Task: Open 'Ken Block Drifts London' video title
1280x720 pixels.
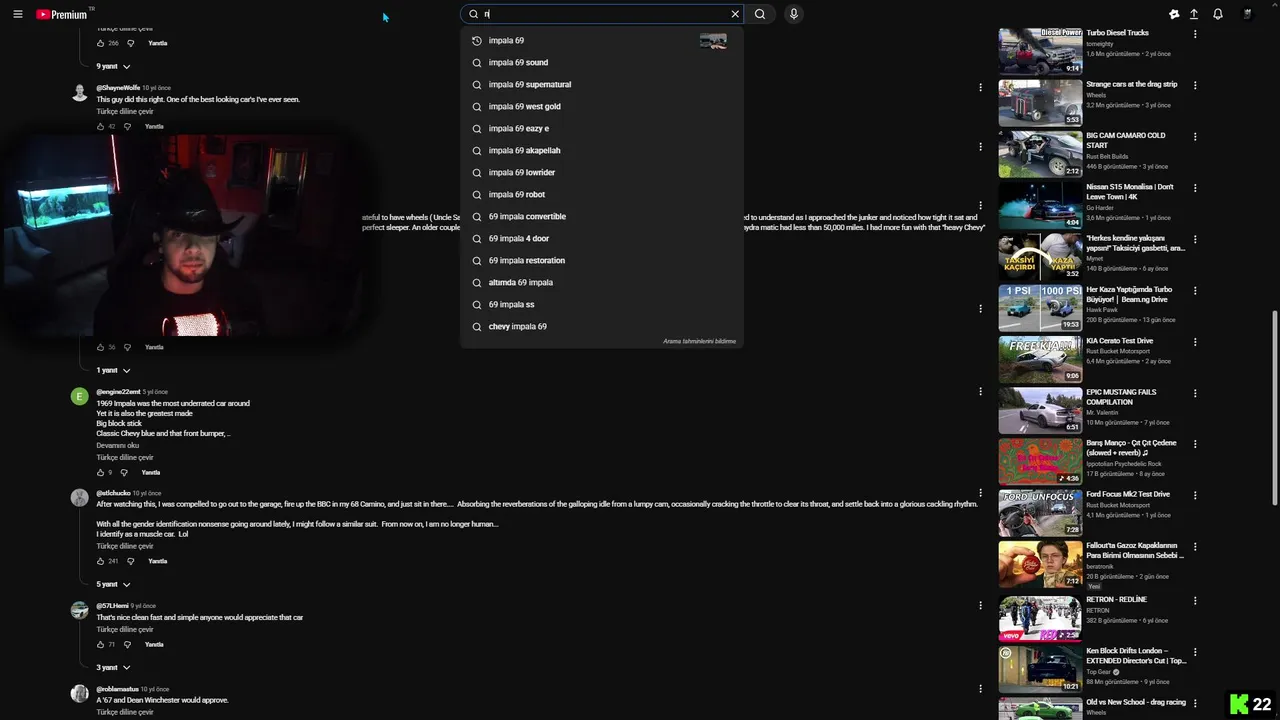Action: pyautogui.click(x=1136, y=656)
